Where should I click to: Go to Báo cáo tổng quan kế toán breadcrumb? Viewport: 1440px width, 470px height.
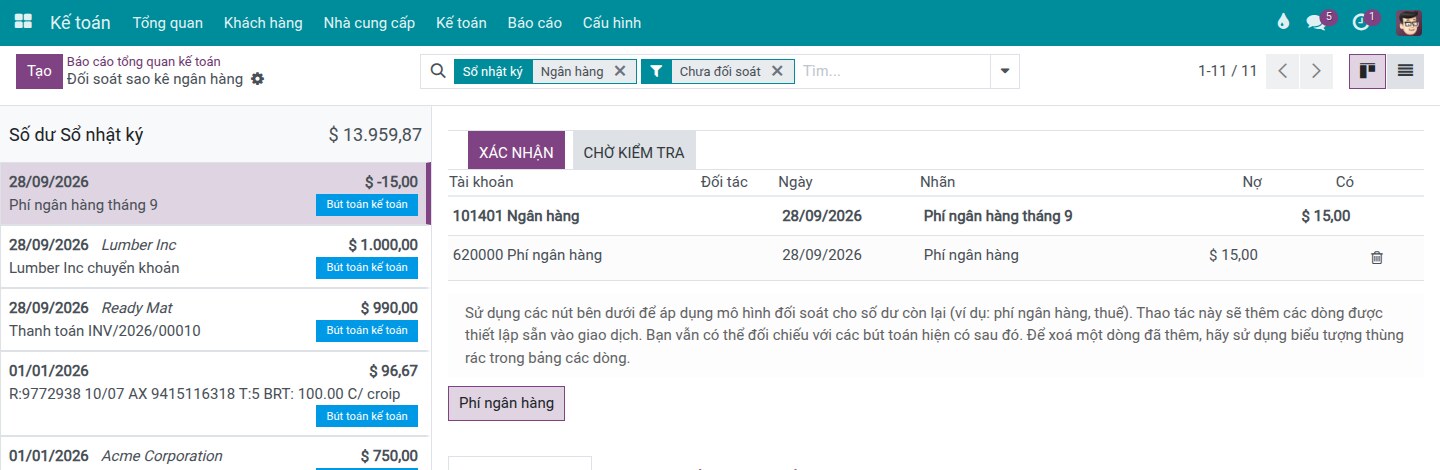(x=144, y=61)
